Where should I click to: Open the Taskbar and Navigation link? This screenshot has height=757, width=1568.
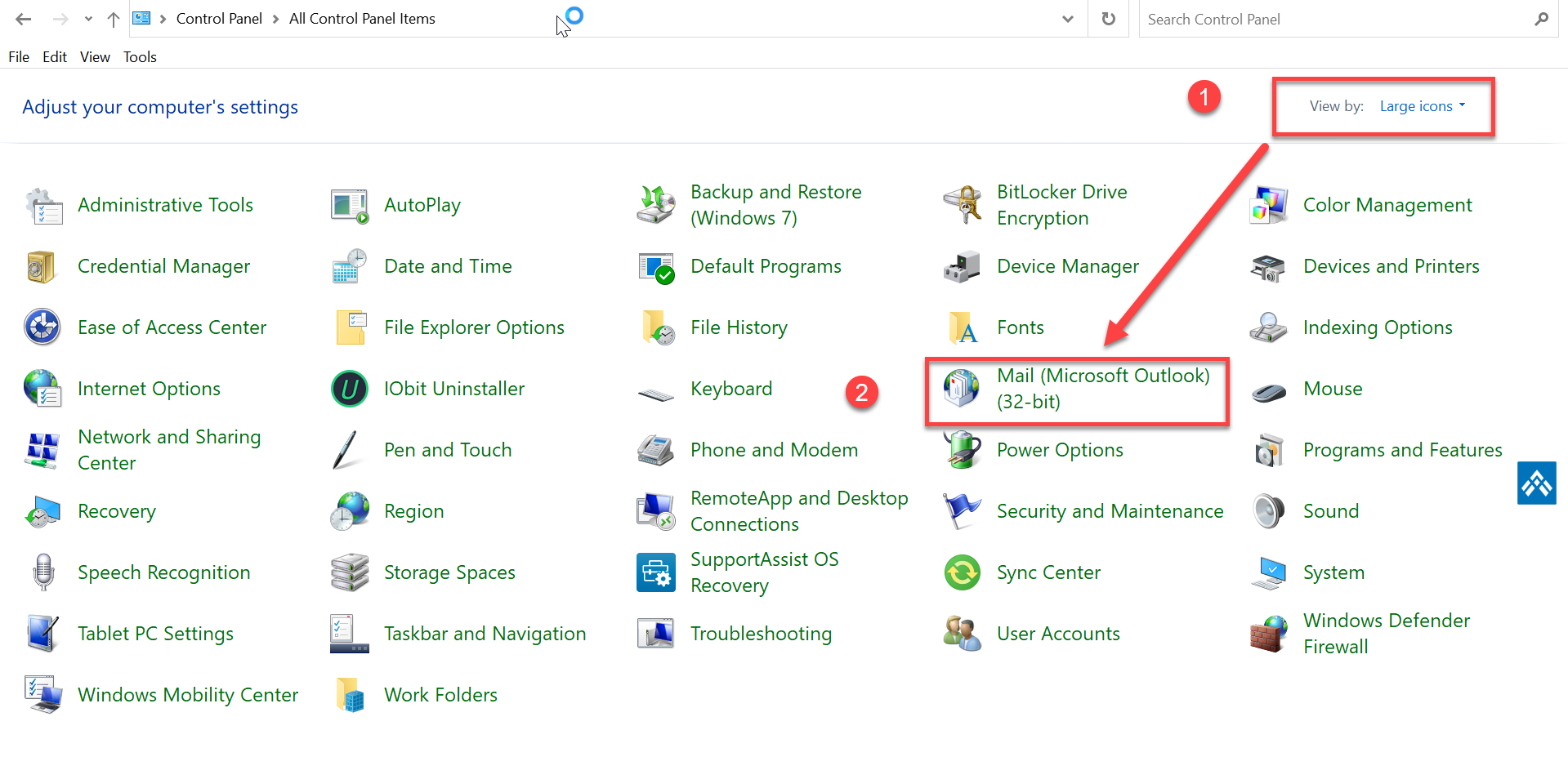tap(485, 634)
